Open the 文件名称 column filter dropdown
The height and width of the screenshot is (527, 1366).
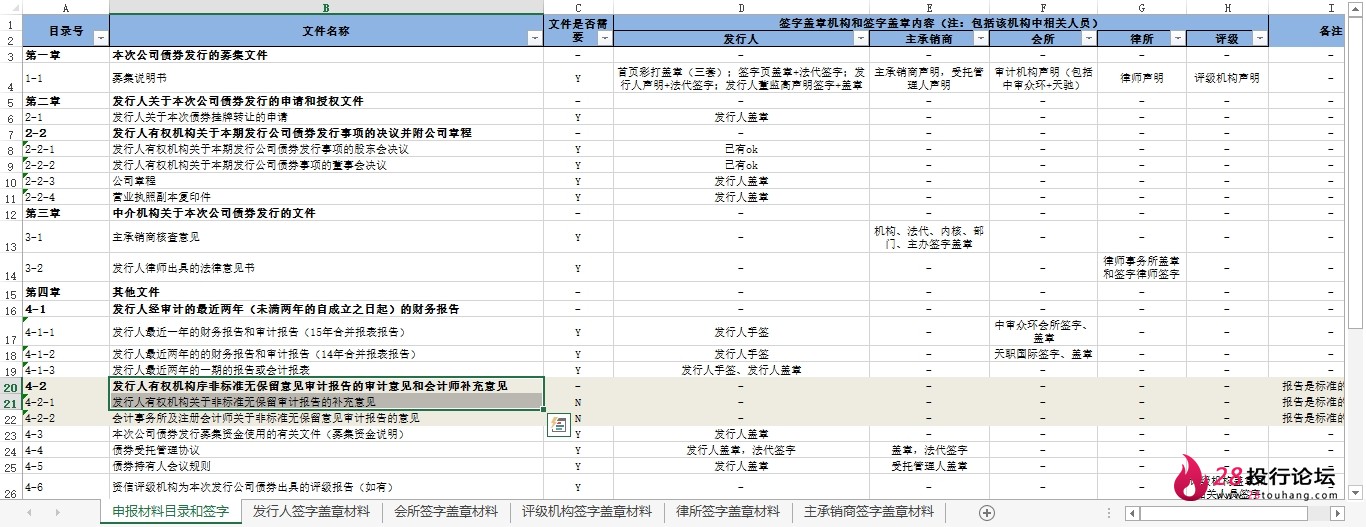[x=534, y=38]
